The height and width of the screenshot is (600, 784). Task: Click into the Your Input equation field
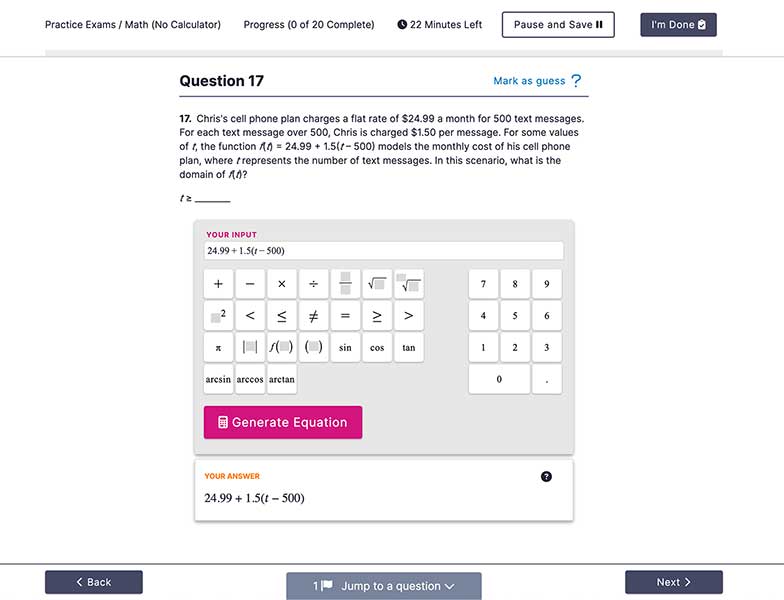coord(383,251)
